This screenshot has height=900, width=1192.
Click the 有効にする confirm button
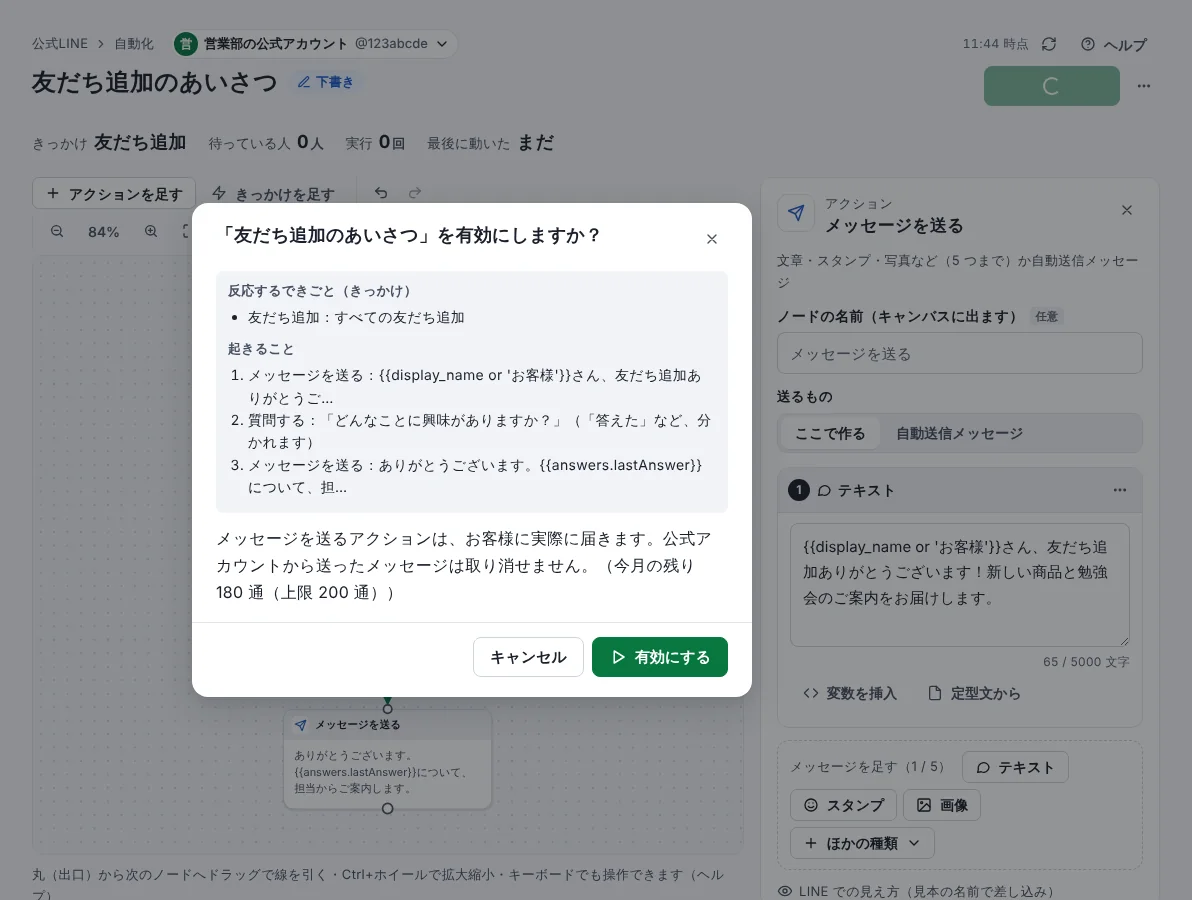(659, 657)
